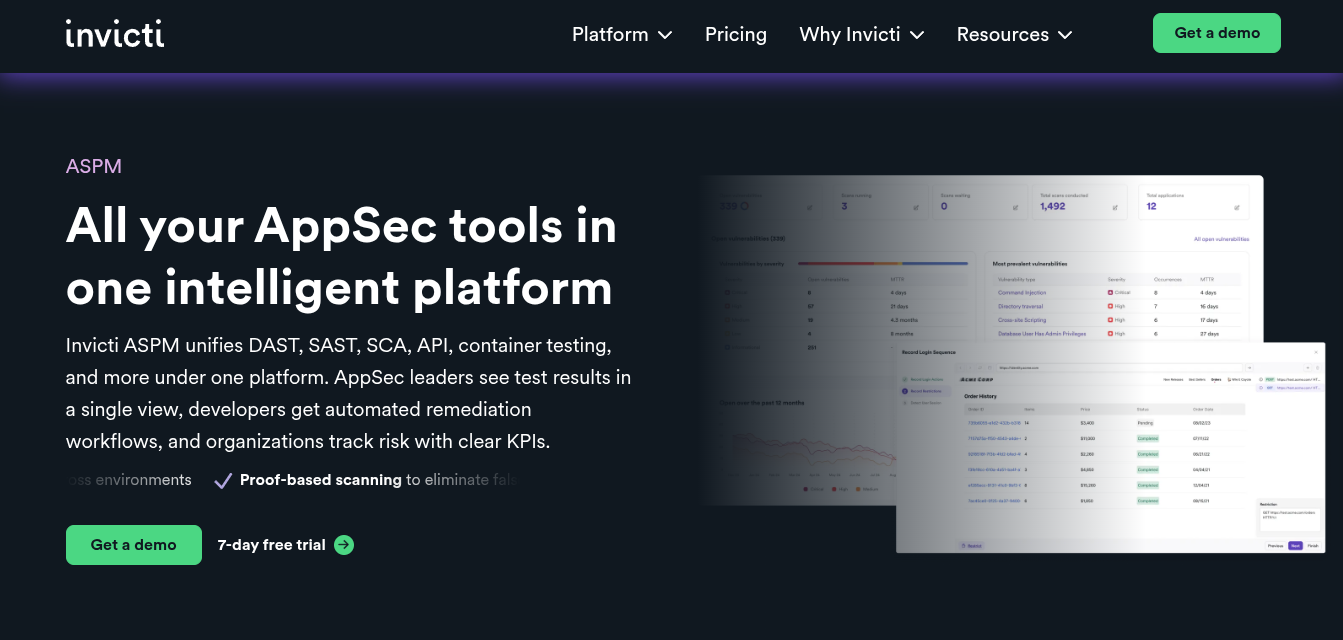Open Directory traversal vulnerability entry
This screenshot has width=1343, height=640.
1020,306
